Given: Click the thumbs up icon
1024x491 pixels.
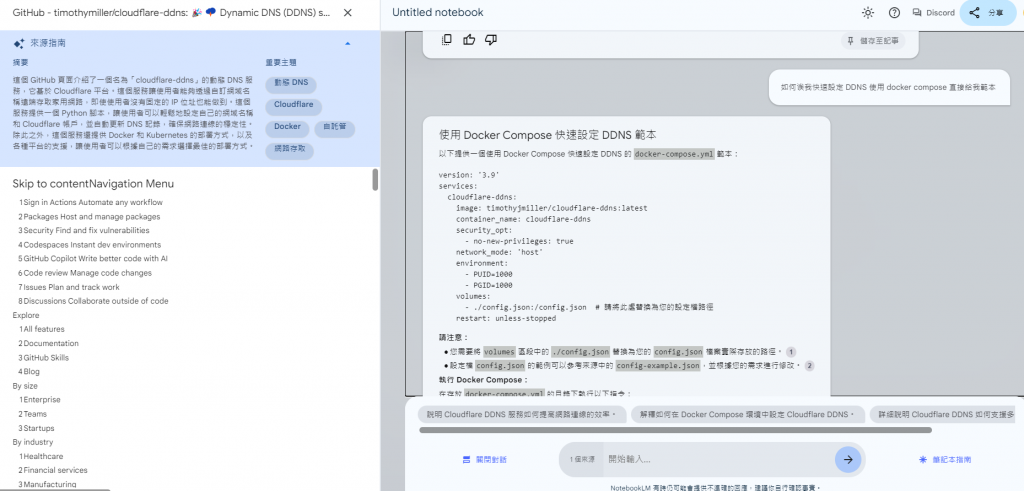Looking at the screenshot, I should click(x=469, y=40).
